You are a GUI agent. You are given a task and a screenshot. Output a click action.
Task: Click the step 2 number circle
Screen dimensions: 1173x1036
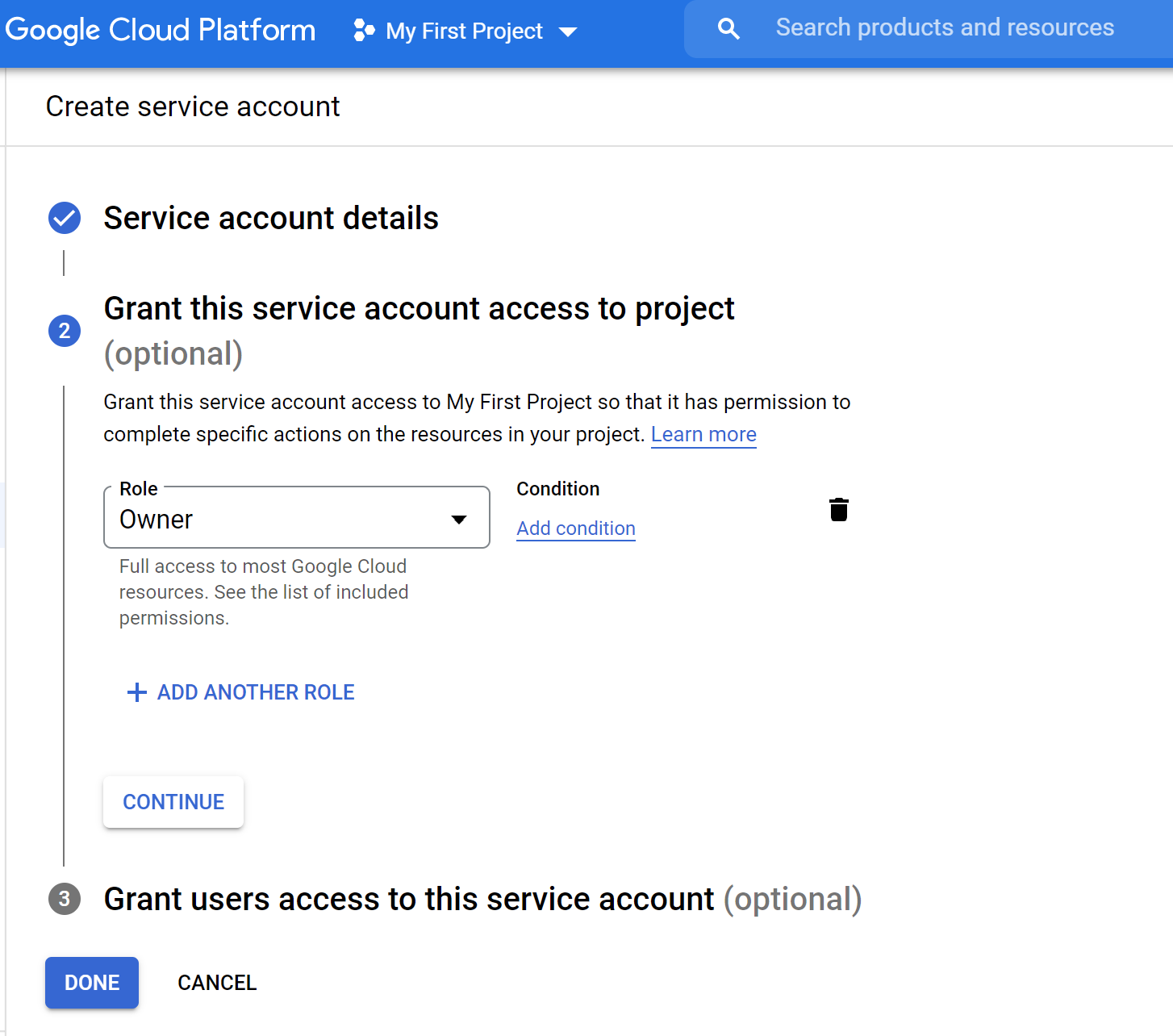coord(65,331)
